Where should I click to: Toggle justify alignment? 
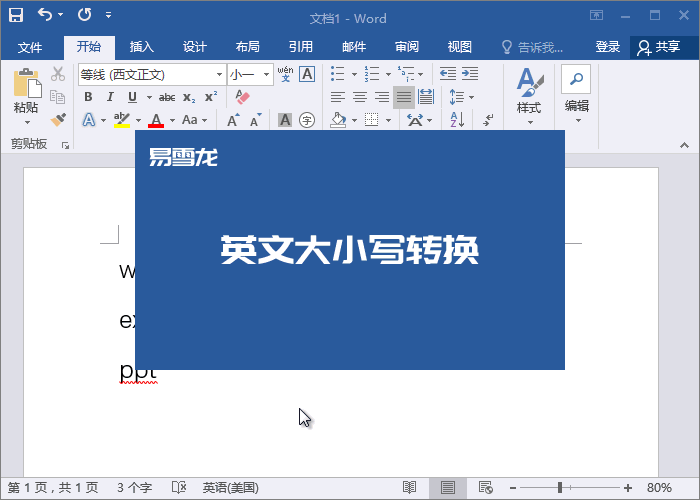pyautogui.click(x=404, y=97)
